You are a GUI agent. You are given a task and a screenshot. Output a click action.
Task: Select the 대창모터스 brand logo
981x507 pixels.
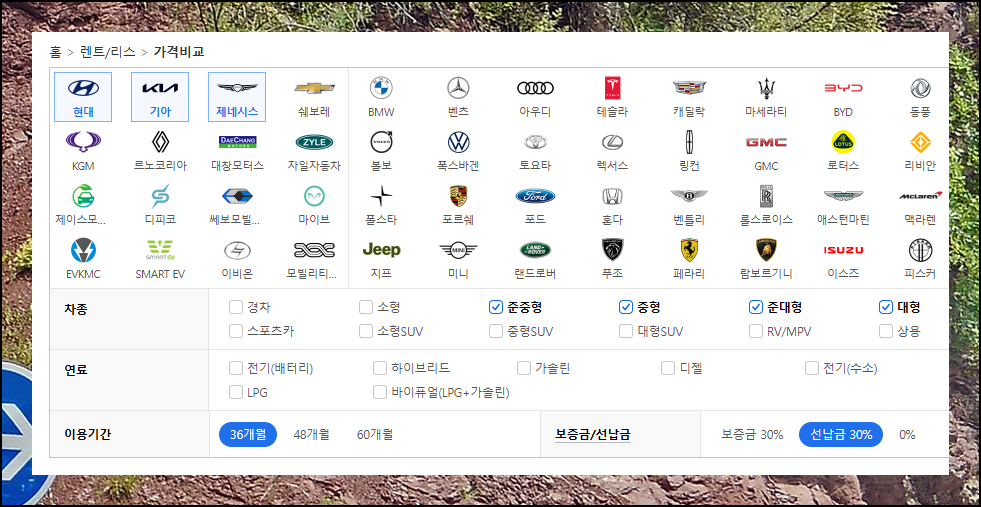(x=237, y=142)
